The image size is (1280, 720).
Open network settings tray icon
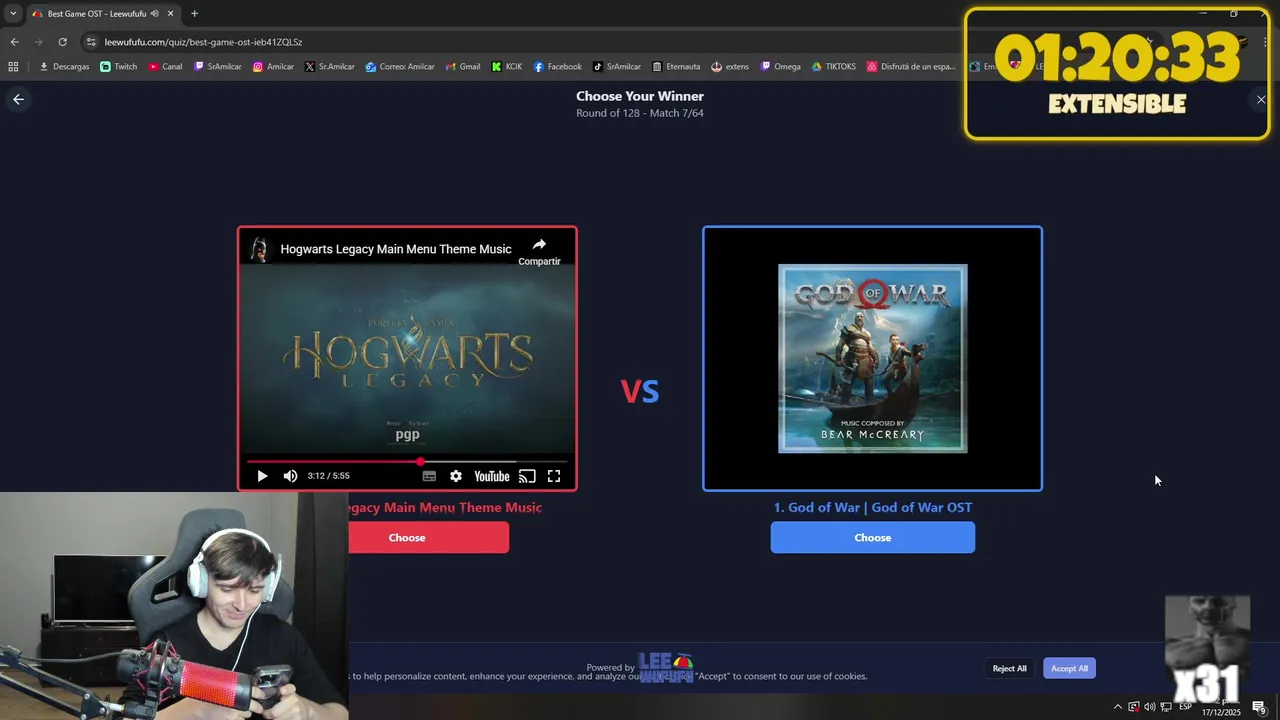[x=1166, y=707]
